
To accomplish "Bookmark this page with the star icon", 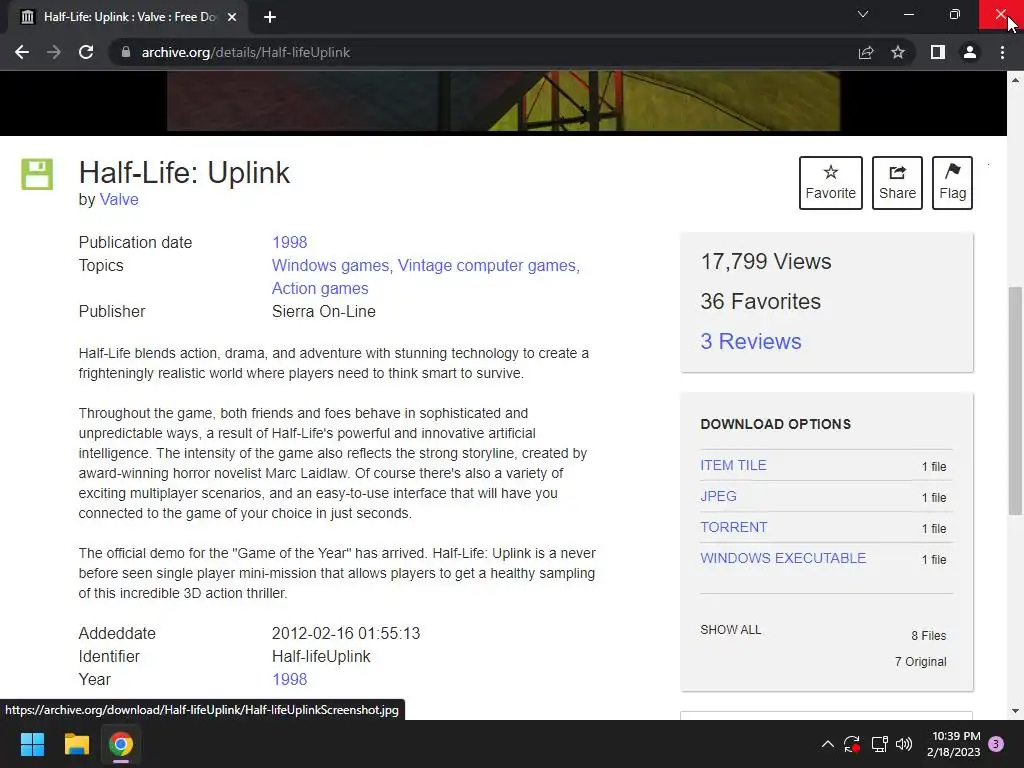I will [x=898, y=52].
